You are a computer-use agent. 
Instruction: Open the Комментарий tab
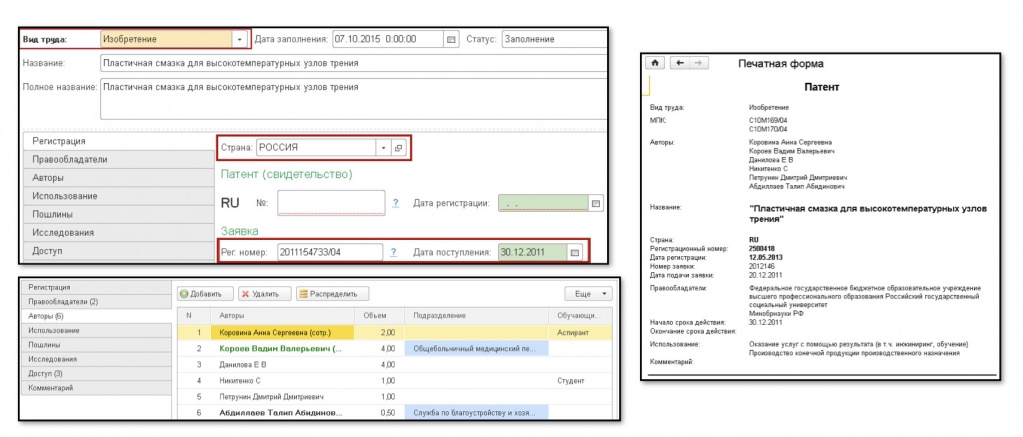click(x=97, y=387)
